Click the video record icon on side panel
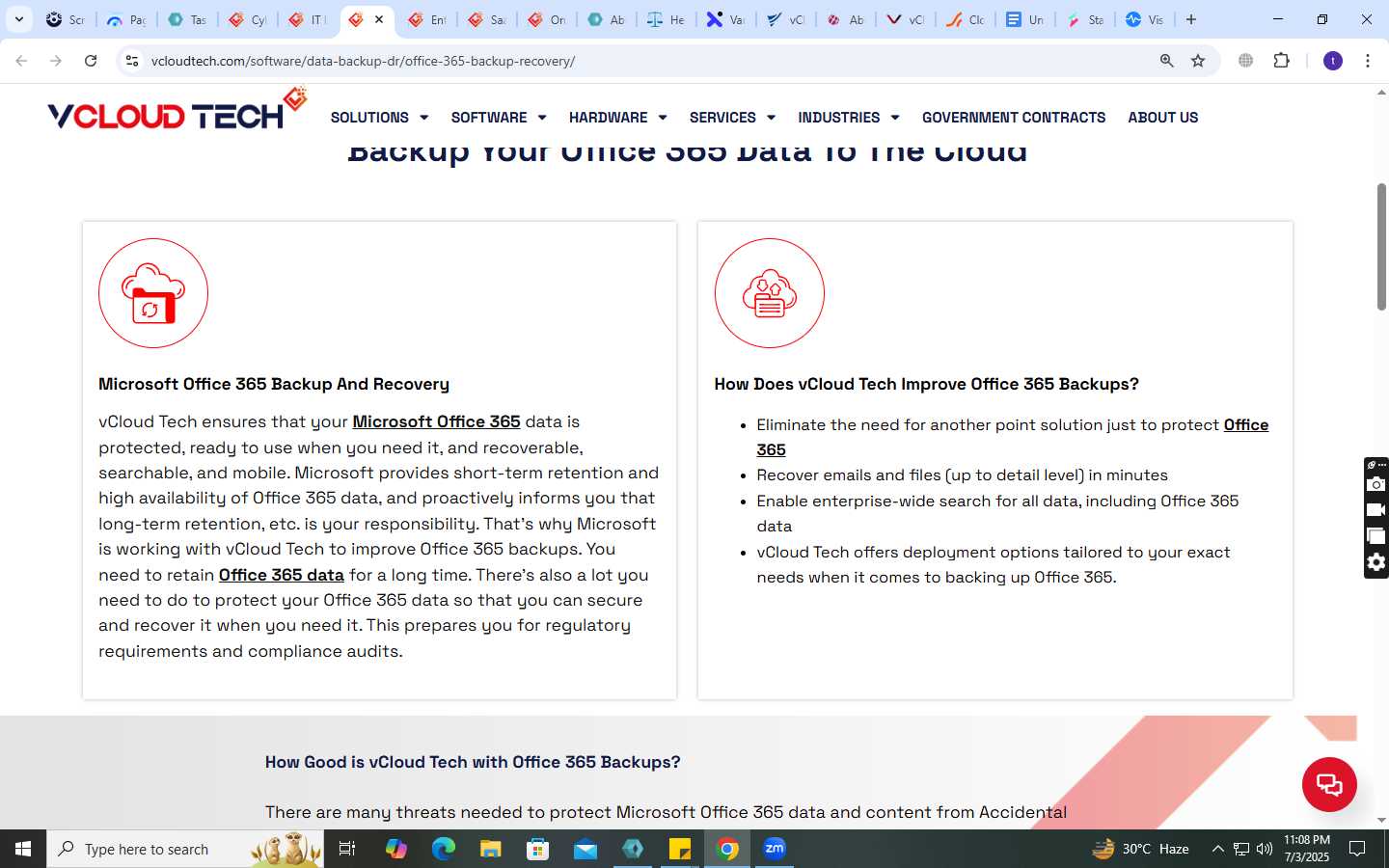Screen dimensions: 1389x868 point(1376,510)
